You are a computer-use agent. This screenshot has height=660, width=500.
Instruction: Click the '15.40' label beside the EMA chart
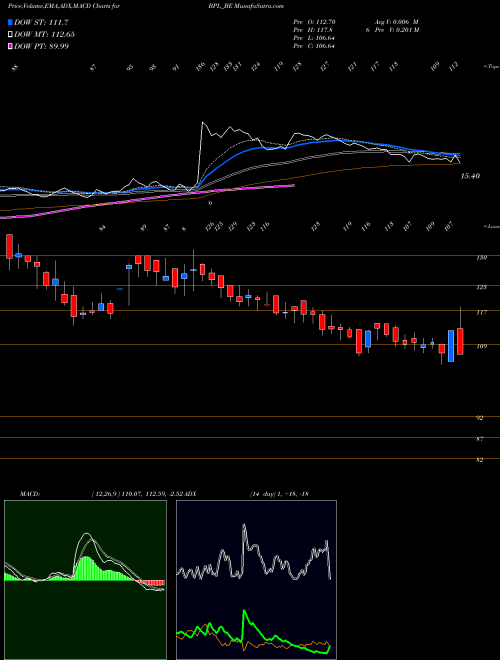(470, 176)
